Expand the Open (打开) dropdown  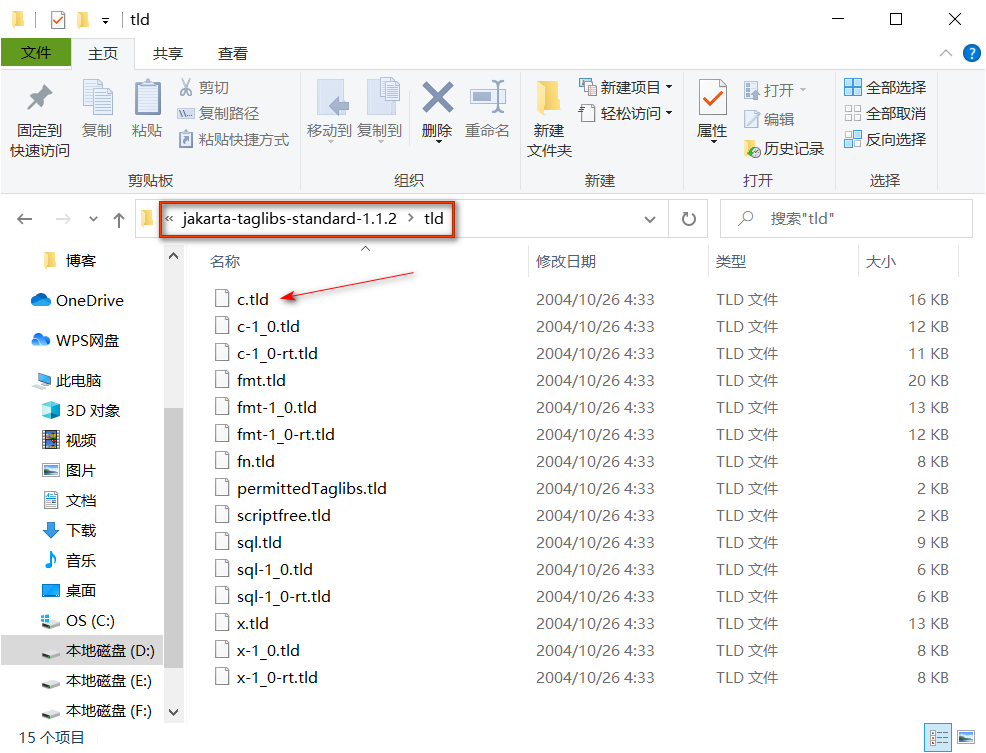click(x=803, y=90)
